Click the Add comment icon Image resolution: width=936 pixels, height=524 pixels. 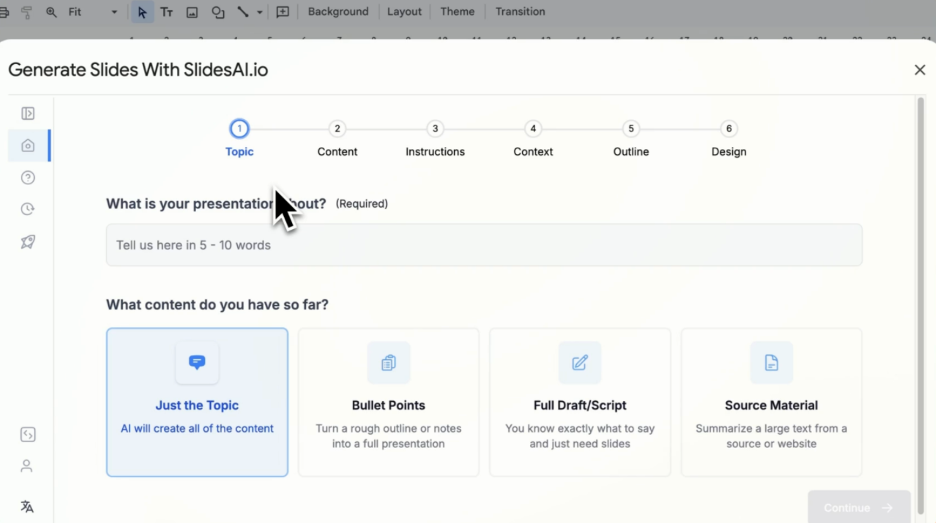[x=283, y=12]
